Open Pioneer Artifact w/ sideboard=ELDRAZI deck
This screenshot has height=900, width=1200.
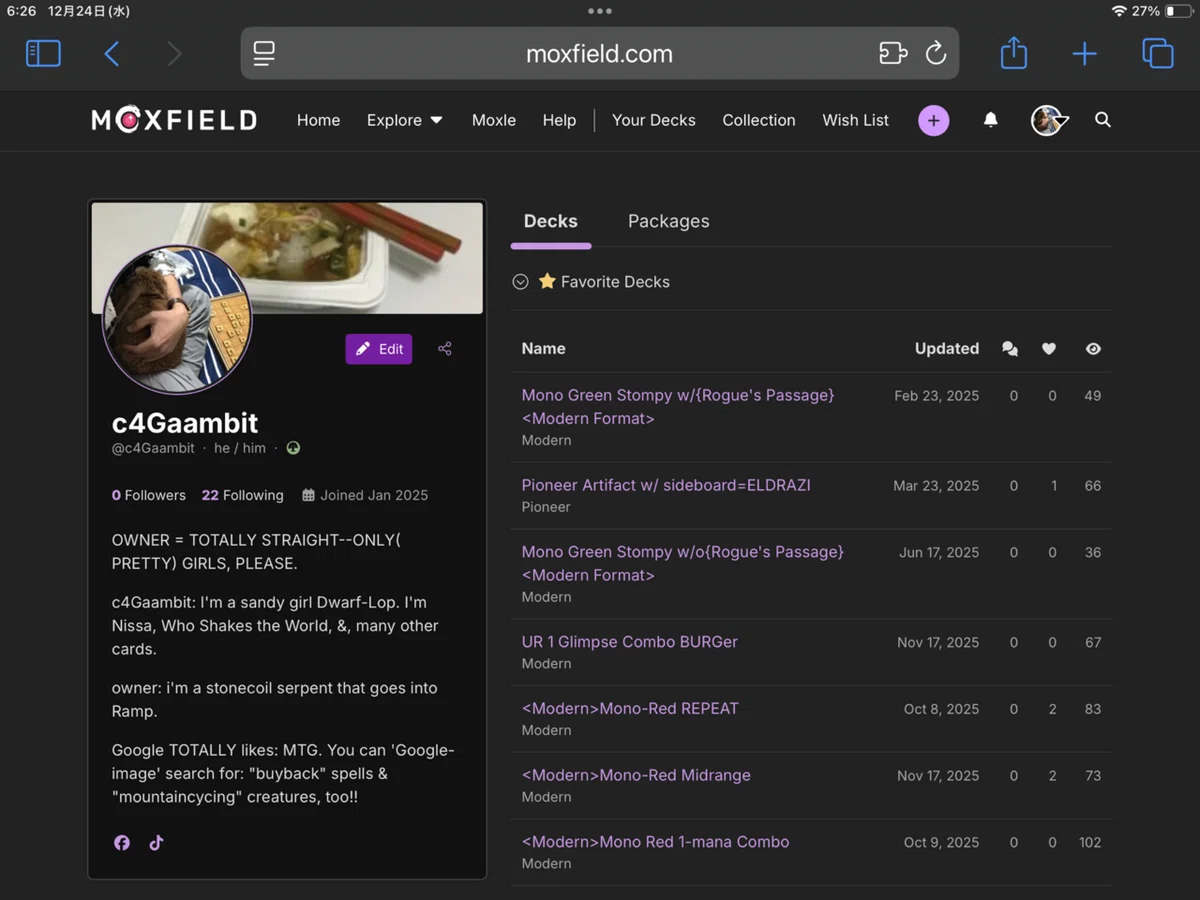666,485
